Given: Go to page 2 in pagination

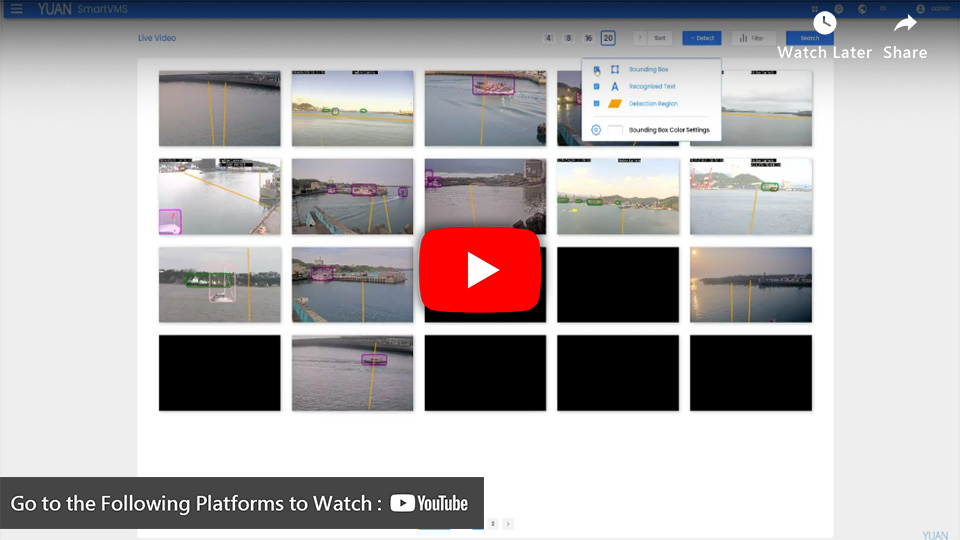Looking at the screenshot, I should pos(492,523).
